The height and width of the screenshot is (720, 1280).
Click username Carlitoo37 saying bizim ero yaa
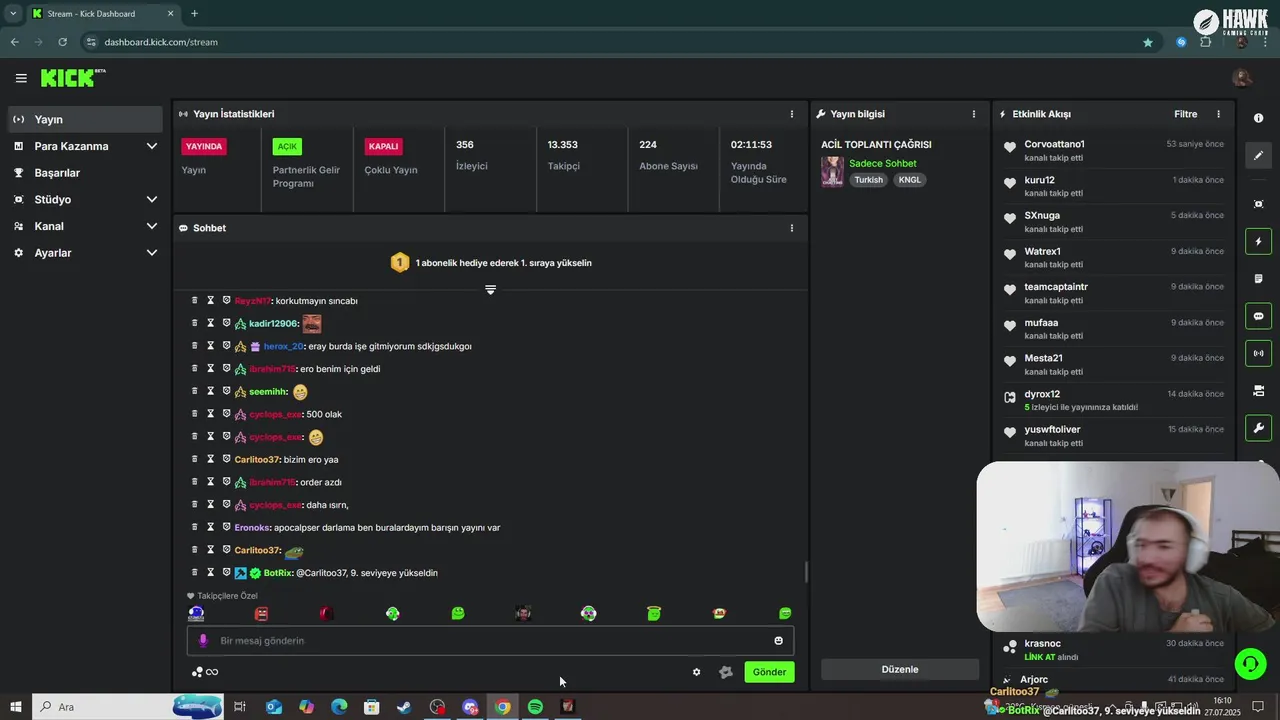257,460
